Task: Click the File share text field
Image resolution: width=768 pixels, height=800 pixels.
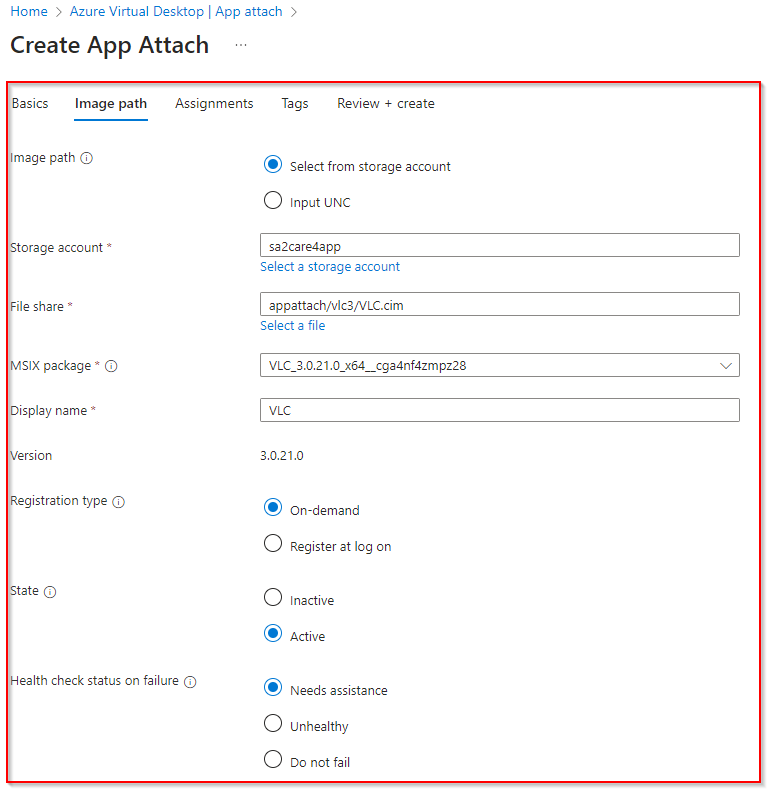Action: click(x=499, y=305)
